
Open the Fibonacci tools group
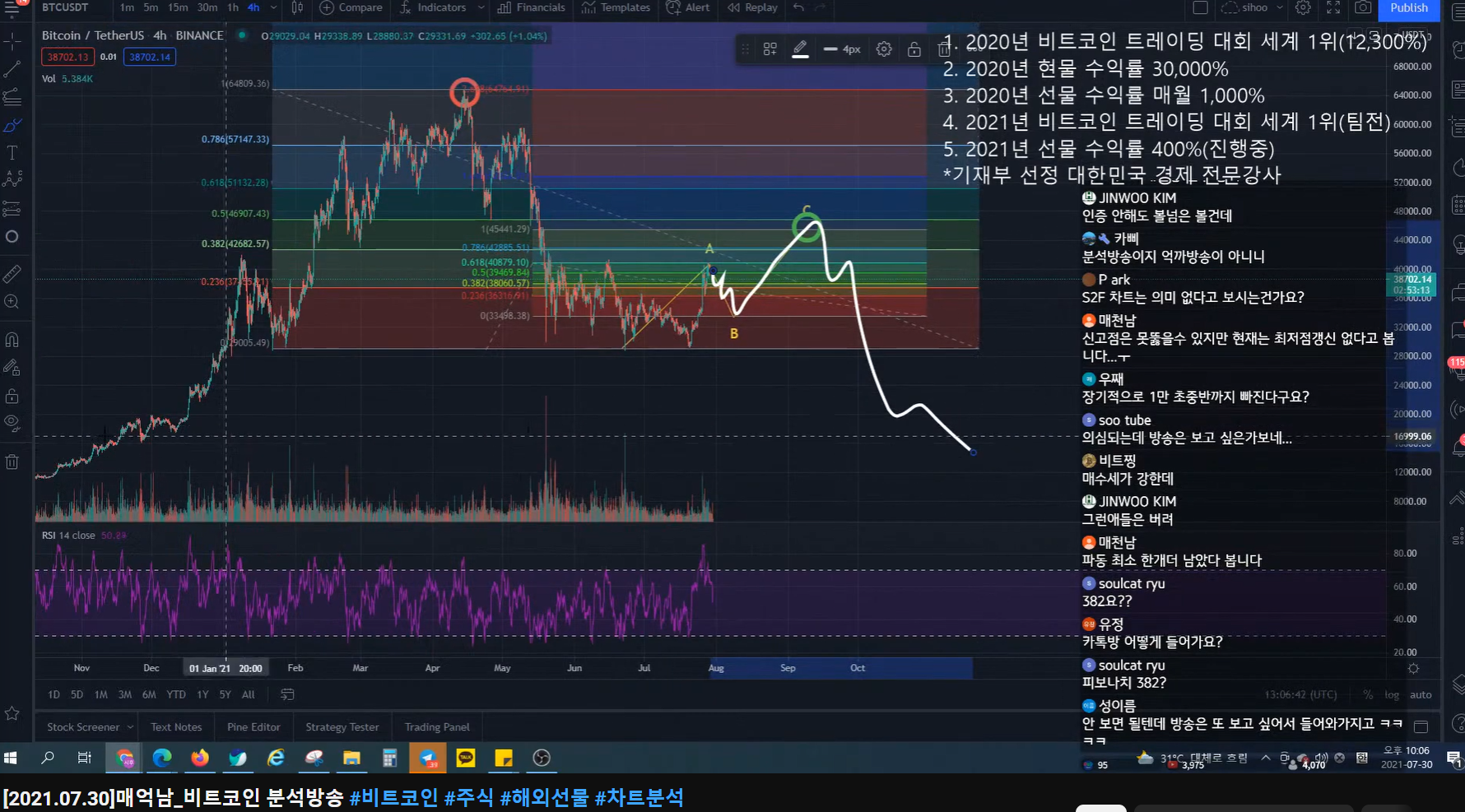pyautogui.click(x=12, y=97)
